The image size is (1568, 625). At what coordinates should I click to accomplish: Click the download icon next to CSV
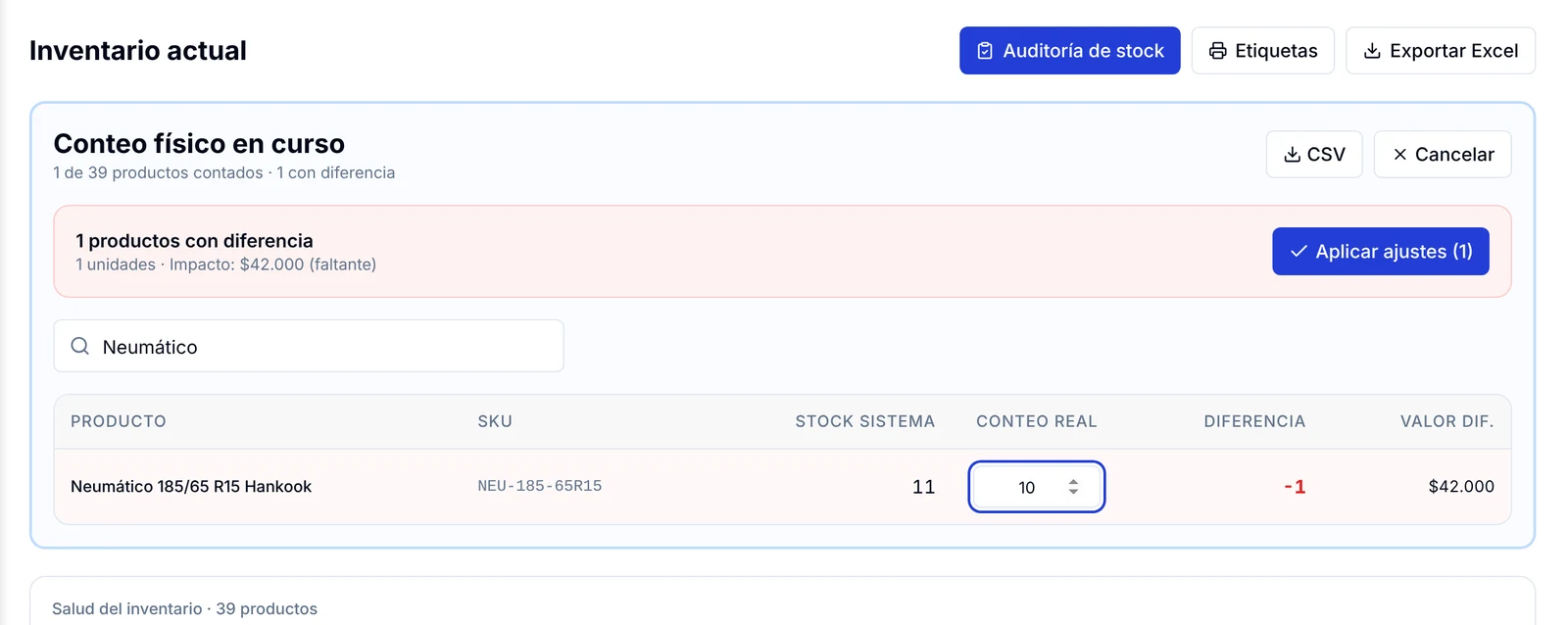tap(1292, 155)
